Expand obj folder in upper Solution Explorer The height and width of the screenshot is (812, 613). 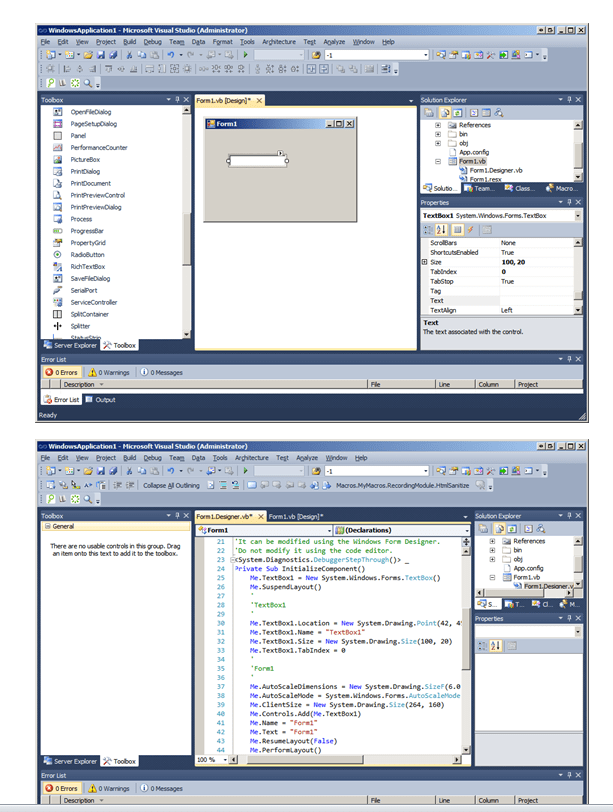[438, 143]
